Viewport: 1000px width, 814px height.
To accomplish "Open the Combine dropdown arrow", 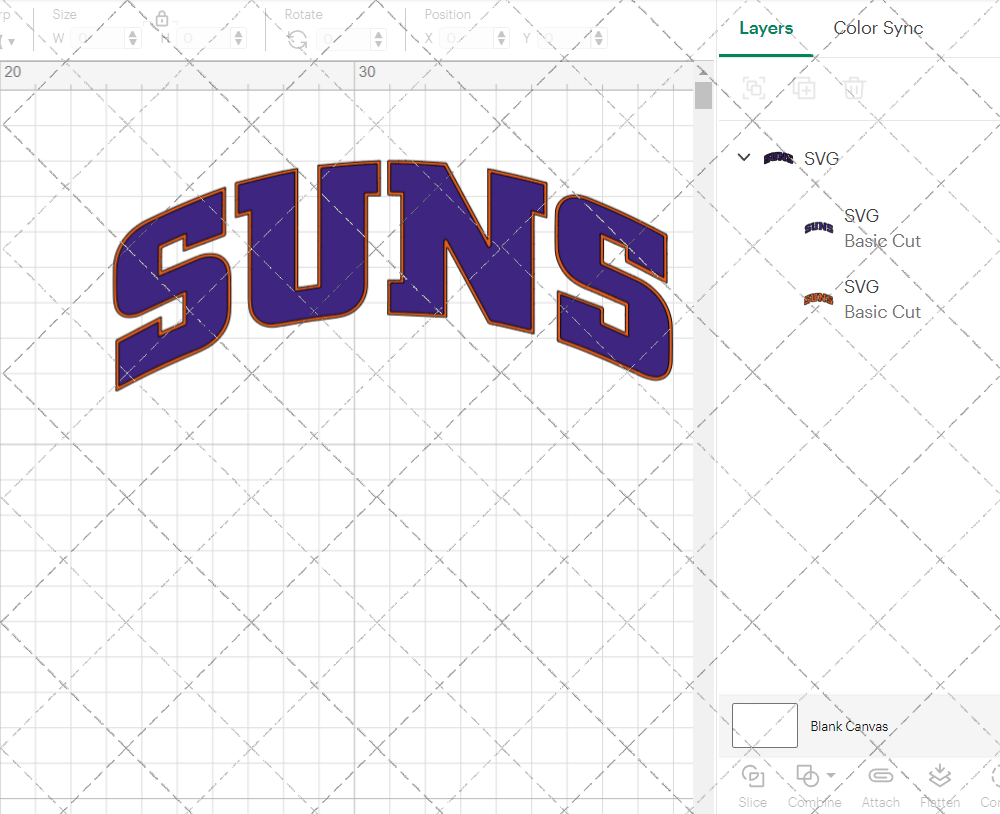I will click(x=831, y=776).
